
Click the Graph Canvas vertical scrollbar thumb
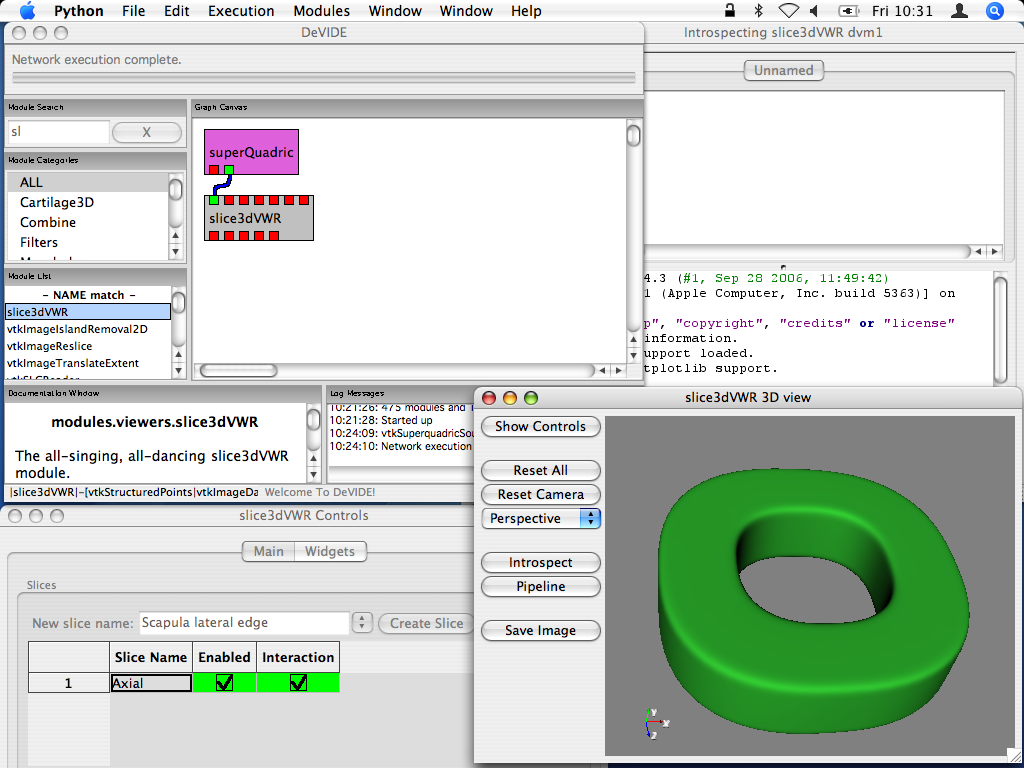coord(633,135)
